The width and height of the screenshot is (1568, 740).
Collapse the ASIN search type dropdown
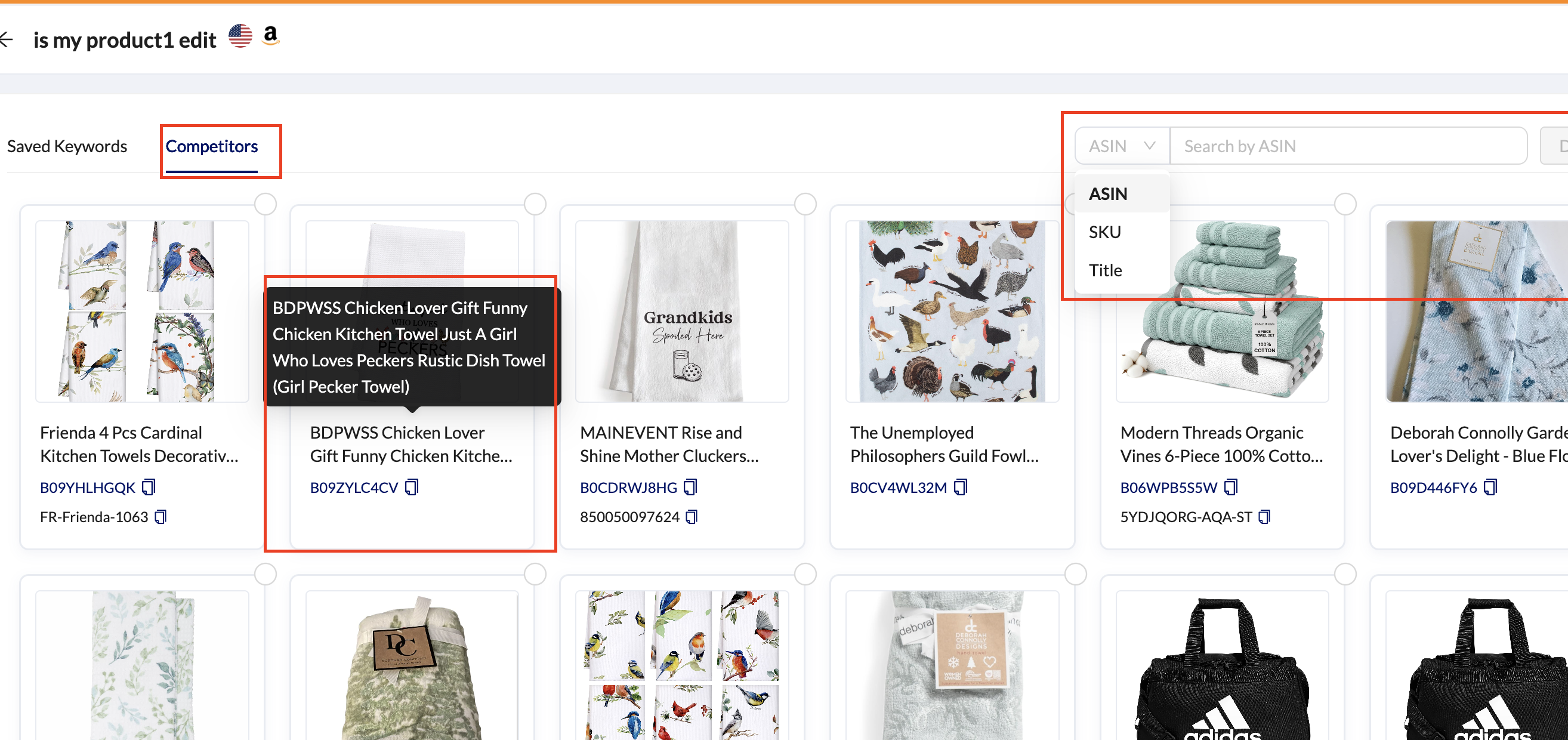pyautogui.click(x=1121, y=146)
